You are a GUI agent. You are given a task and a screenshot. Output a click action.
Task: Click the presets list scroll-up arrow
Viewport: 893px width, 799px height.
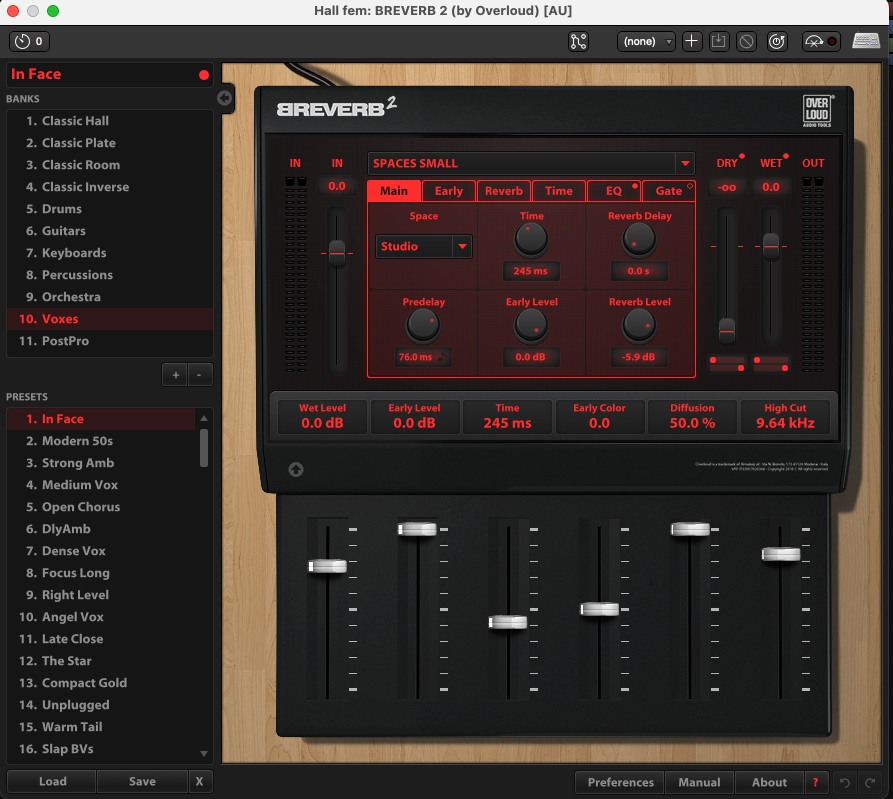click(x=204, y=419)
